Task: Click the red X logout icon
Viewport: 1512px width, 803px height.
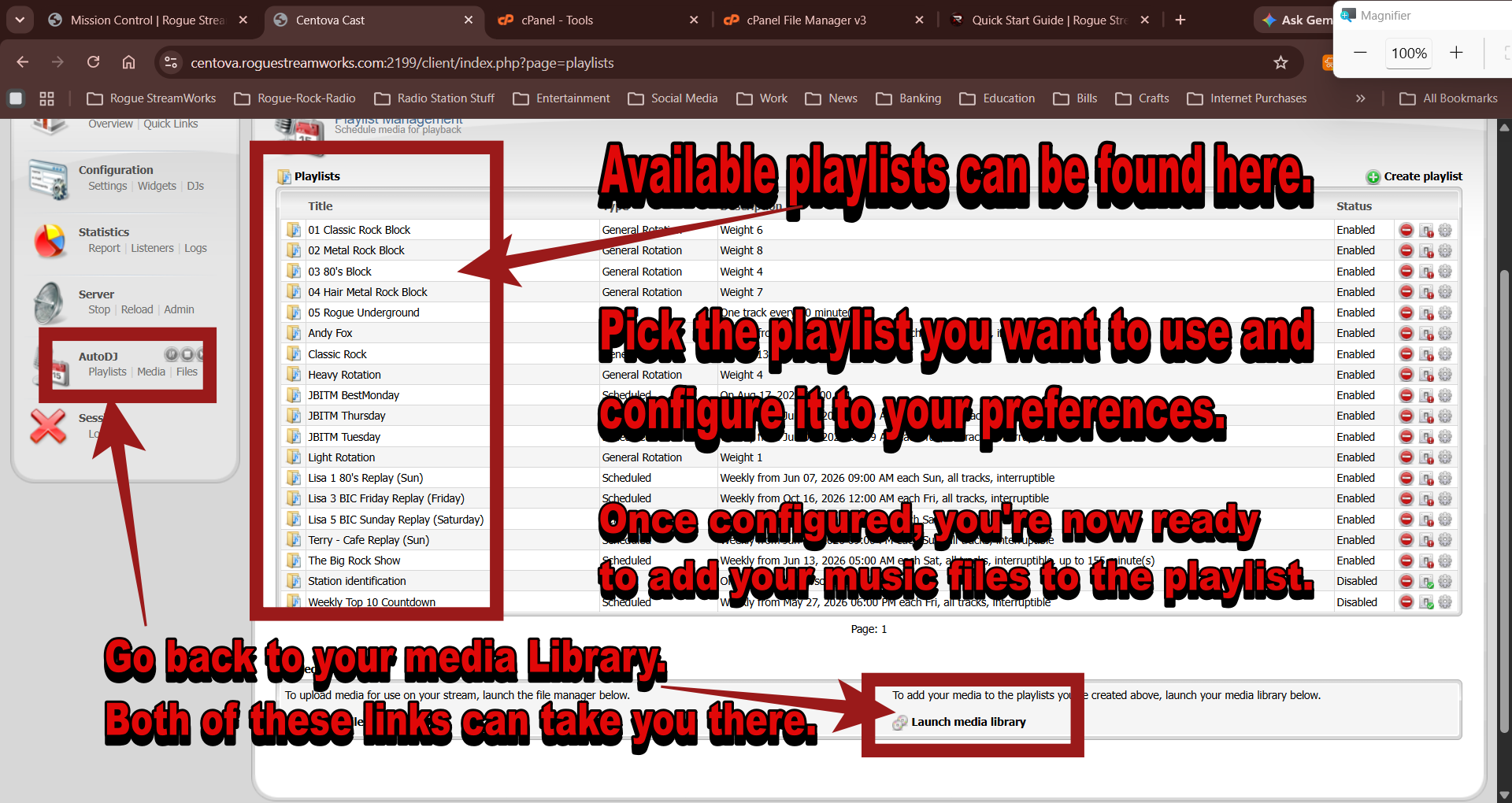Action: click(x=48, y=427)
